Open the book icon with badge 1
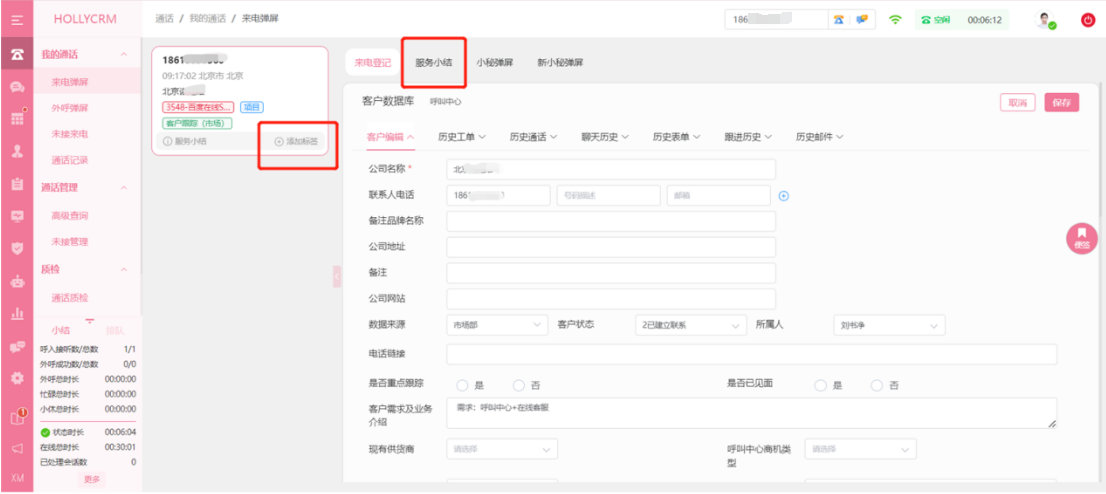Viewport: 1106px width, 494px height. (18, 416)
